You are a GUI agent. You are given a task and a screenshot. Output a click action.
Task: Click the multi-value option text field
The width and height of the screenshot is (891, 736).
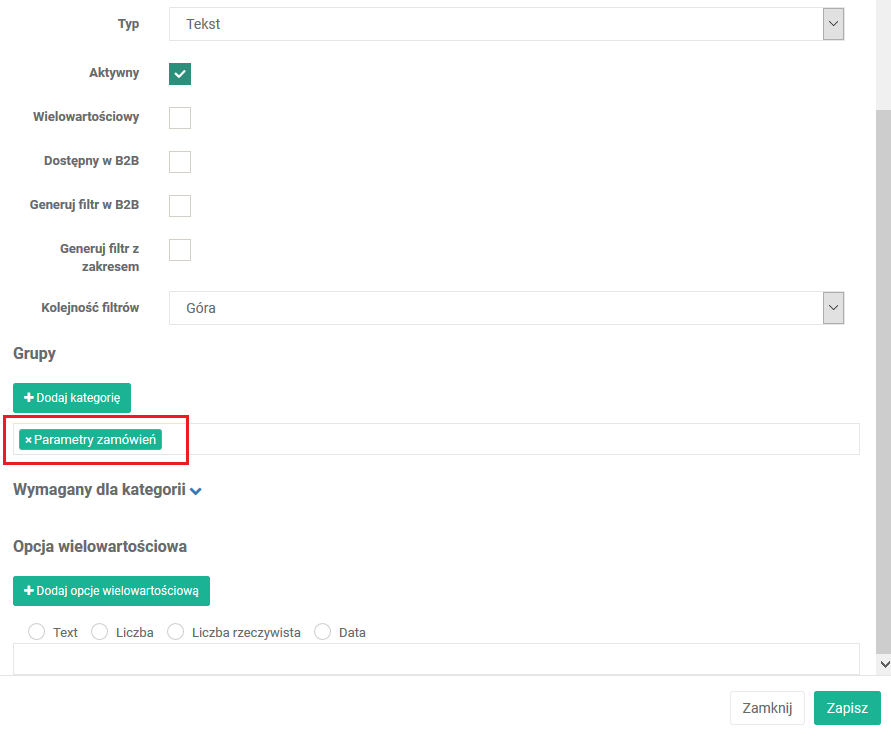(436, 658)
